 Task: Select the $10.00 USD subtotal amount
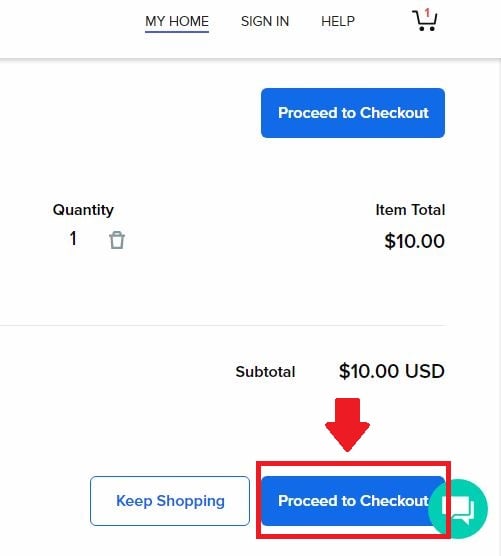[x=392, y=371]
